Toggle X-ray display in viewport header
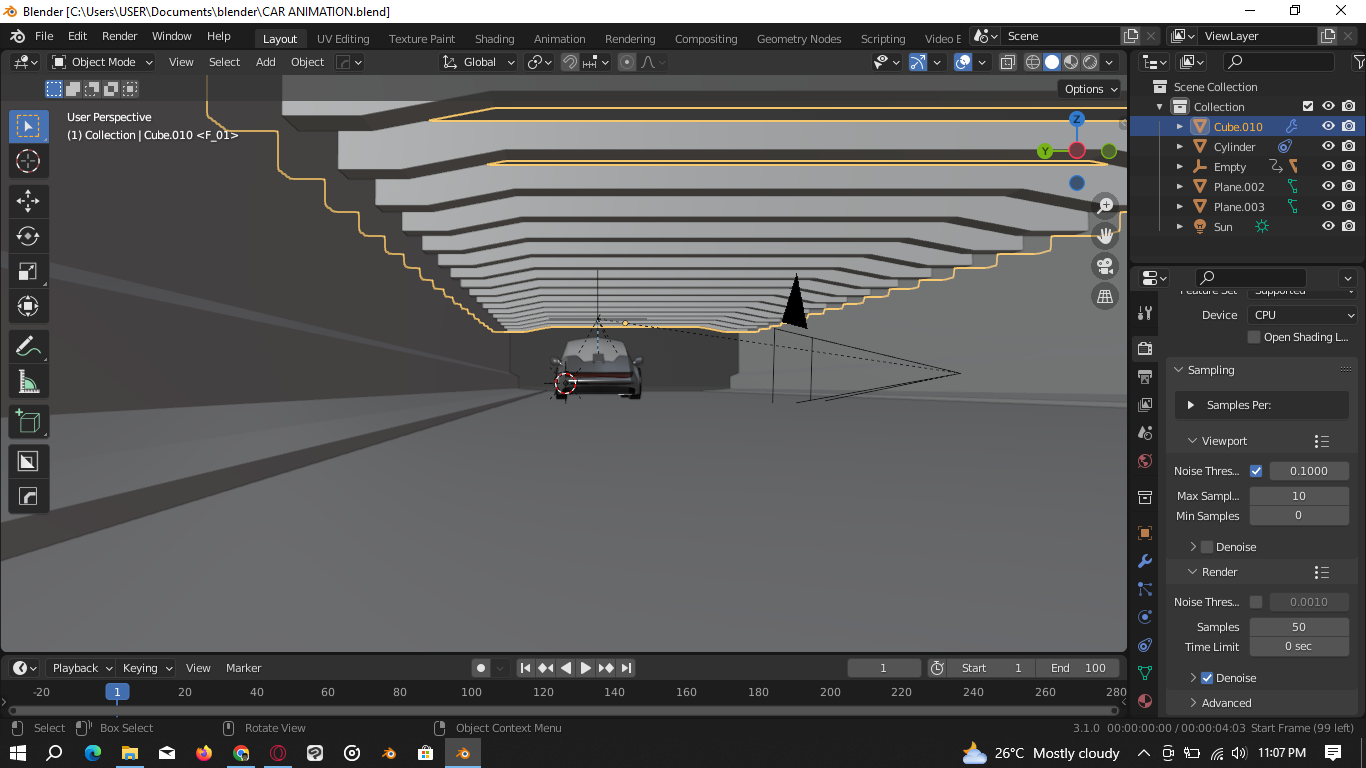This screenshot has height=768, width=1366. click(x=1007, y=62)
